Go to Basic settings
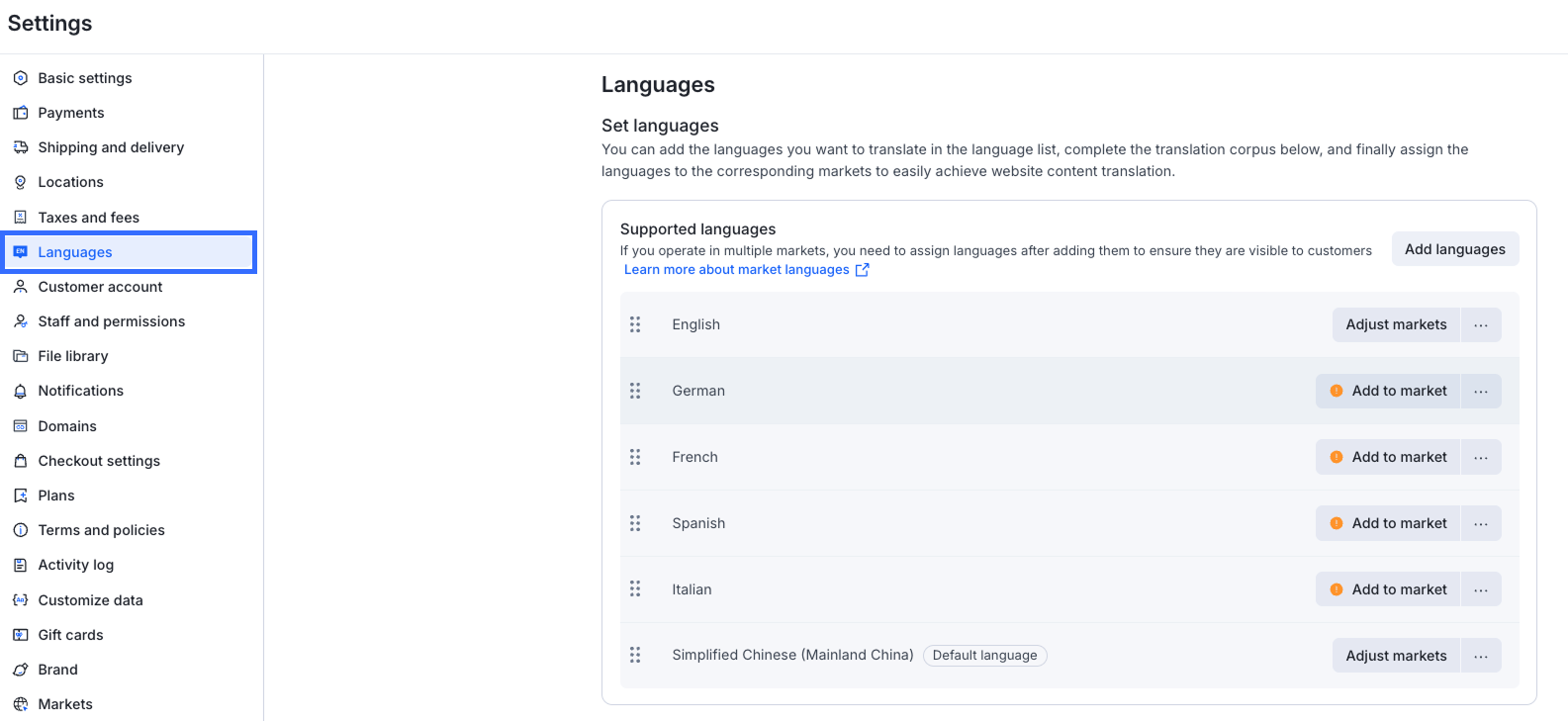Image resolution: width=1568 pixels, height=721 pixels. tap(85, 78)
